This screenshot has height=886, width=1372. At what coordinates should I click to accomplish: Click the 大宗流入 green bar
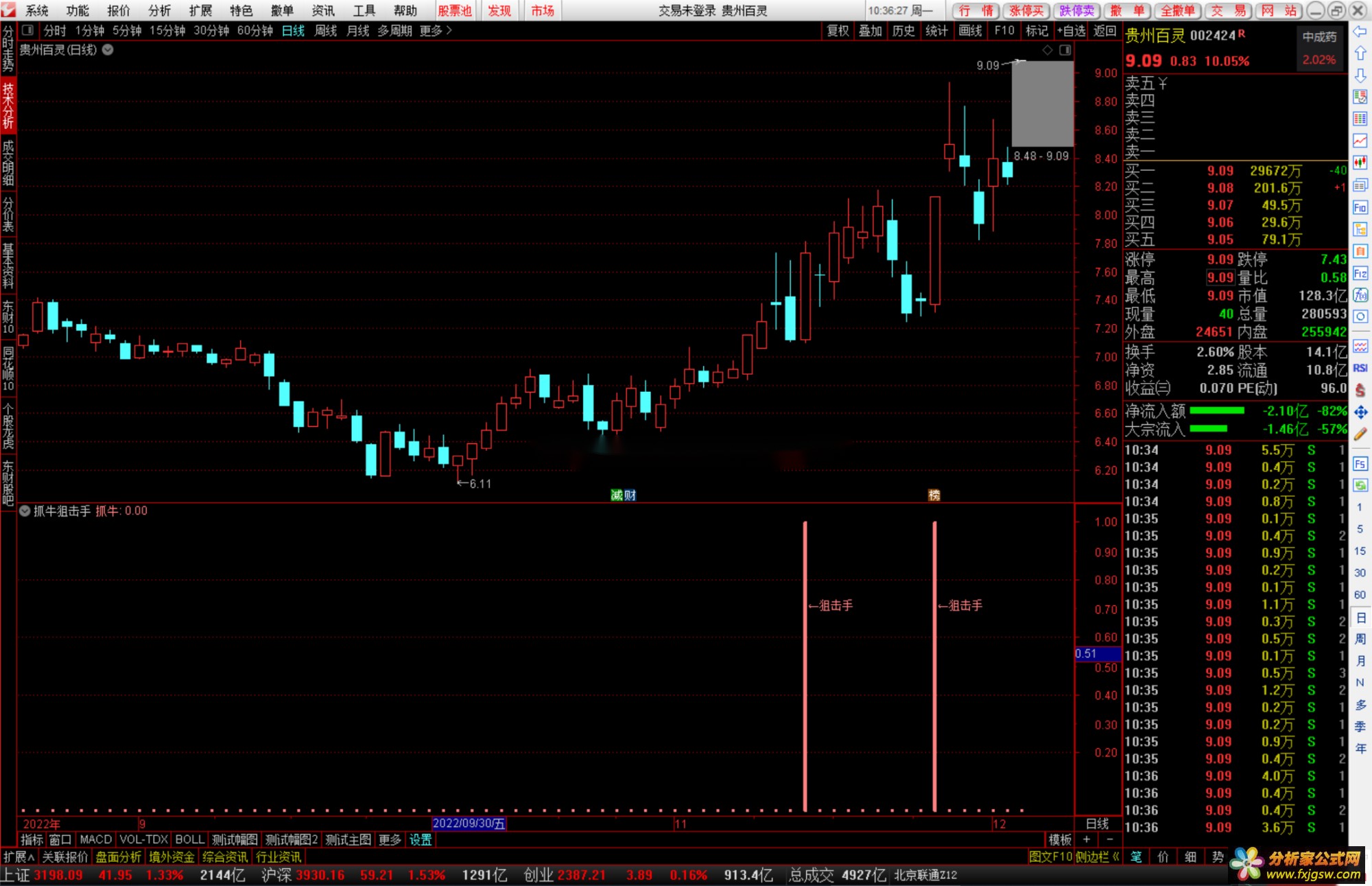click(x=1209, y=428)
